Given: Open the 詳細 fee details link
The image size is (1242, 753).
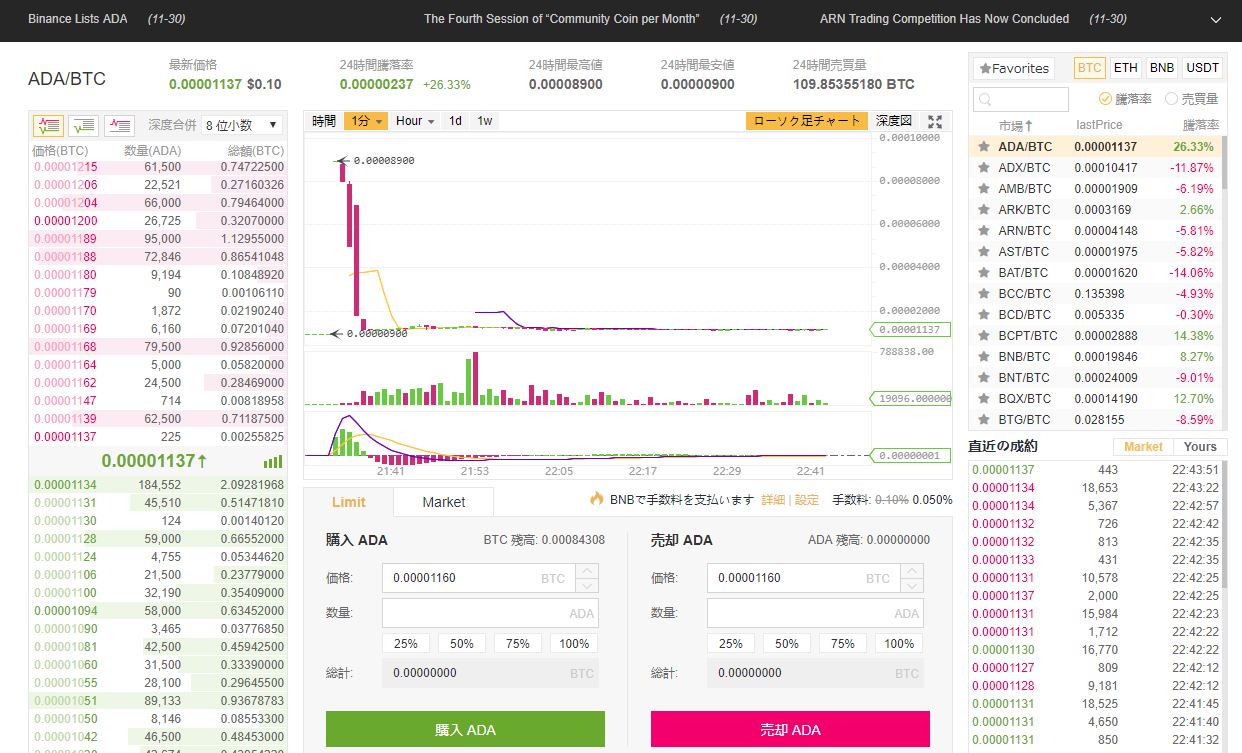Looking at the screenshot, I should (773, 499).
